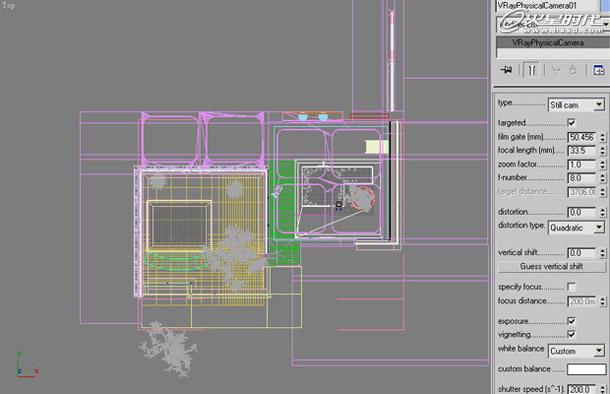Click the f-number spinner arrows

tap(603, 178)
